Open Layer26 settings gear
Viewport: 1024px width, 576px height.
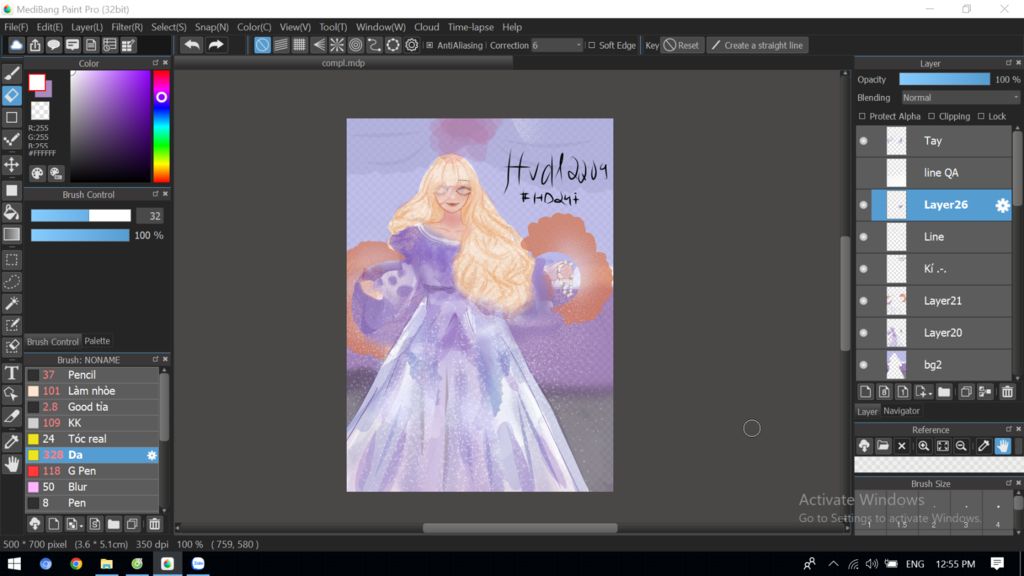pos(1002,205)
